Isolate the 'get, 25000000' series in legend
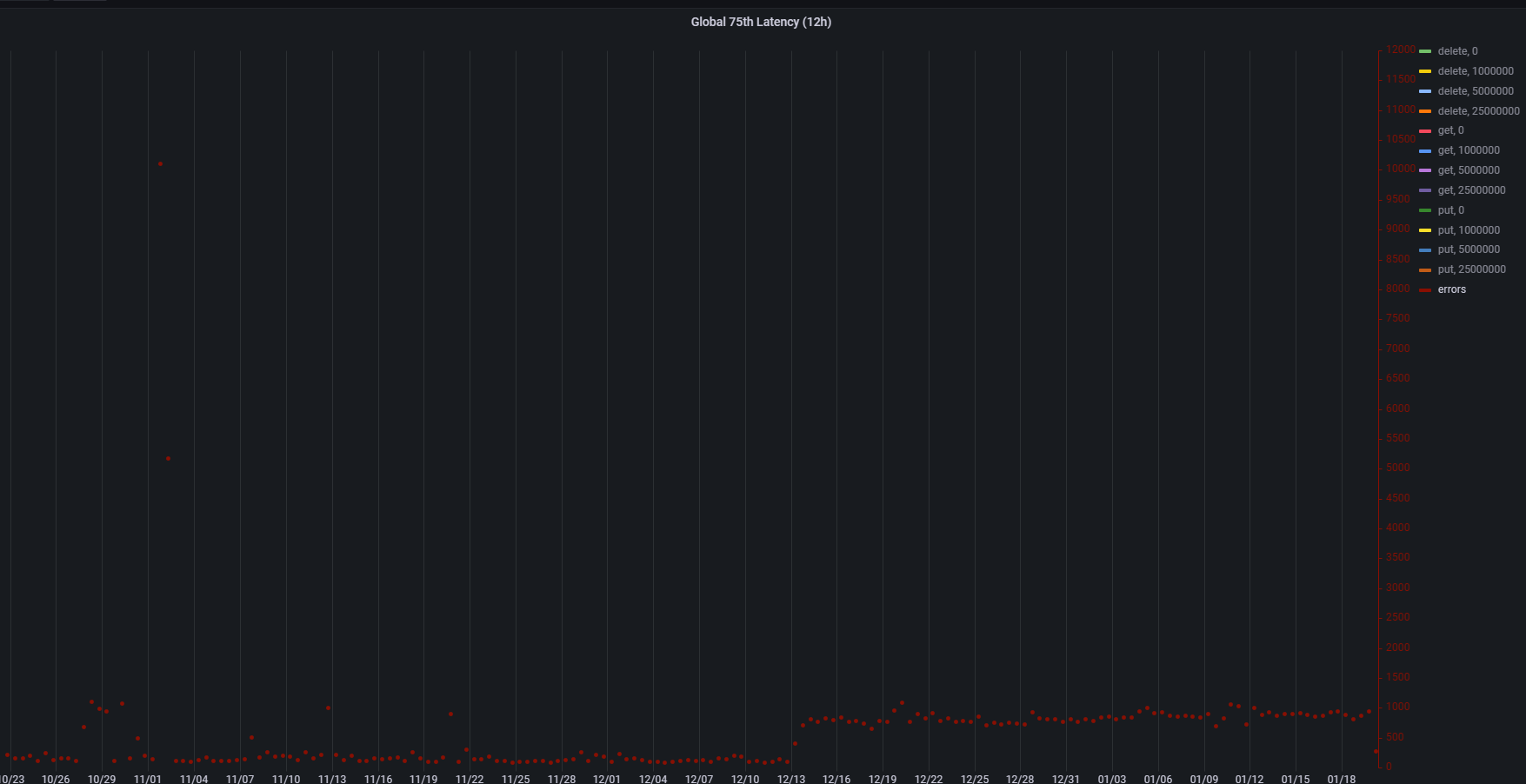Screen dimensions: 1526x784 pyautogui.click(x=1471, y=190)
